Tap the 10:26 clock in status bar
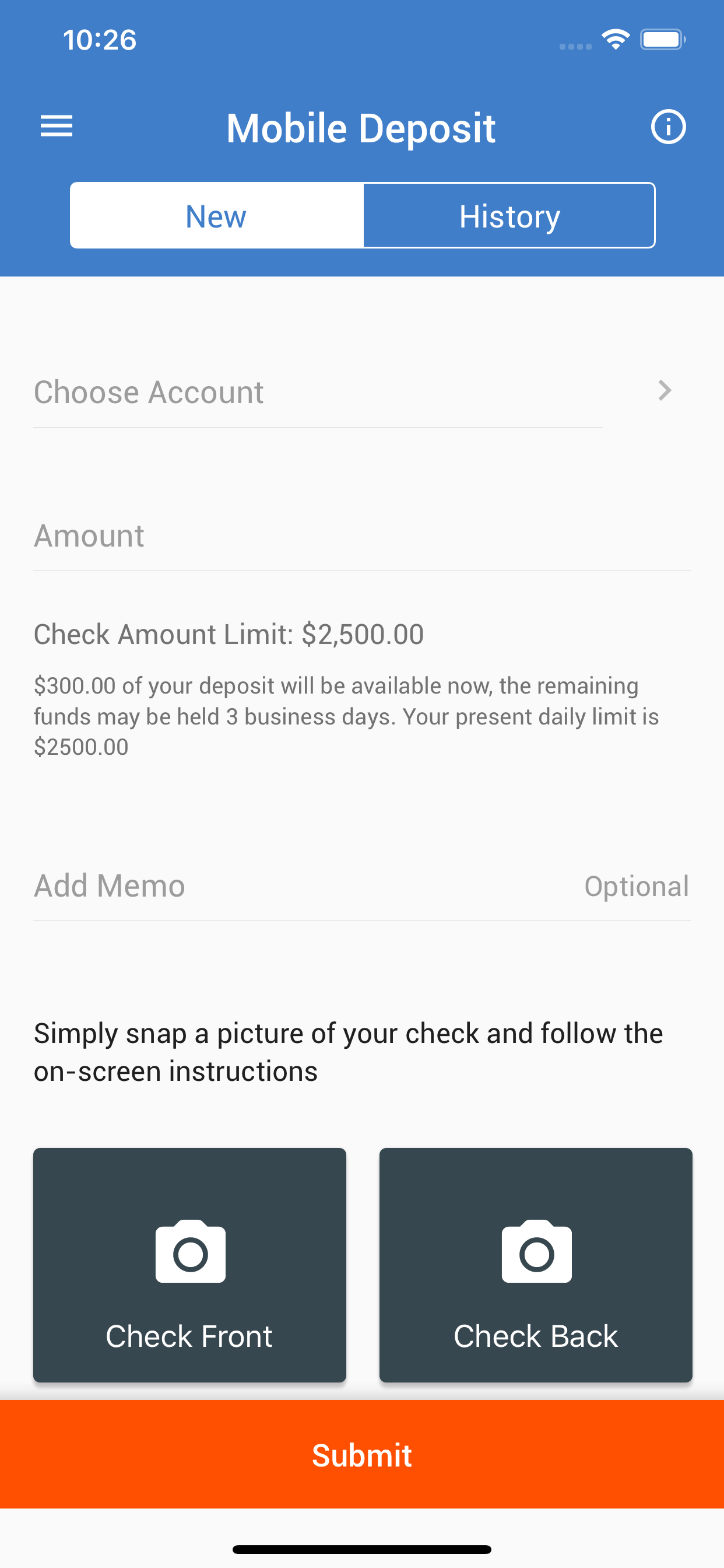The height and width of the screenshot is (1568, 724). coord(100,40)
